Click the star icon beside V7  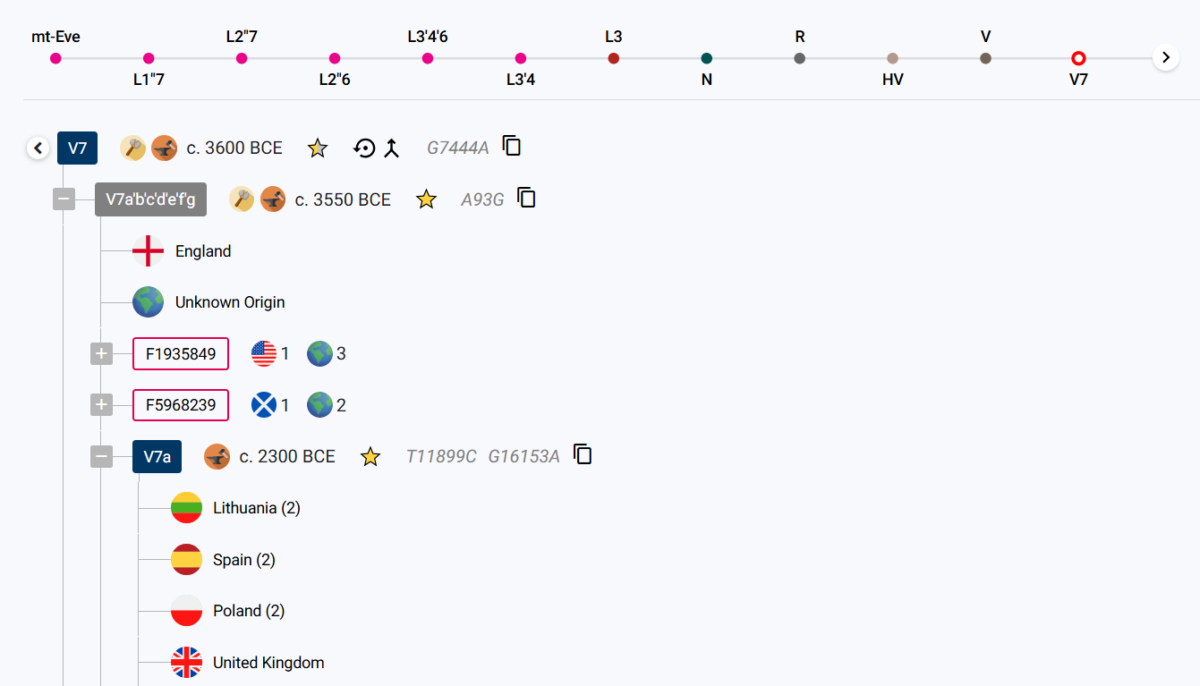[x=317, y=148]
